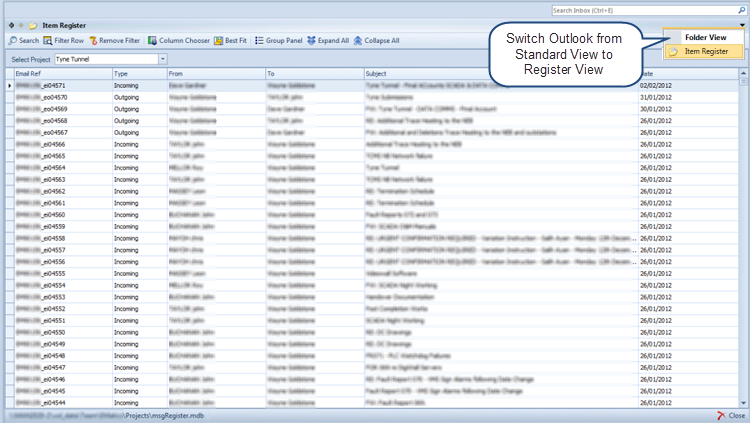This screenshot has height=423, width=750.
Task: Sort by Type column header
Action: click(140, 74)
